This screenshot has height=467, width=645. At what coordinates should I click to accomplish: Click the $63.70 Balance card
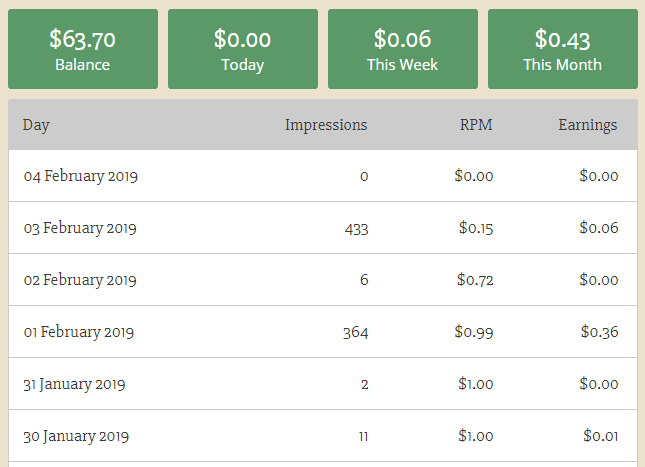83,50
